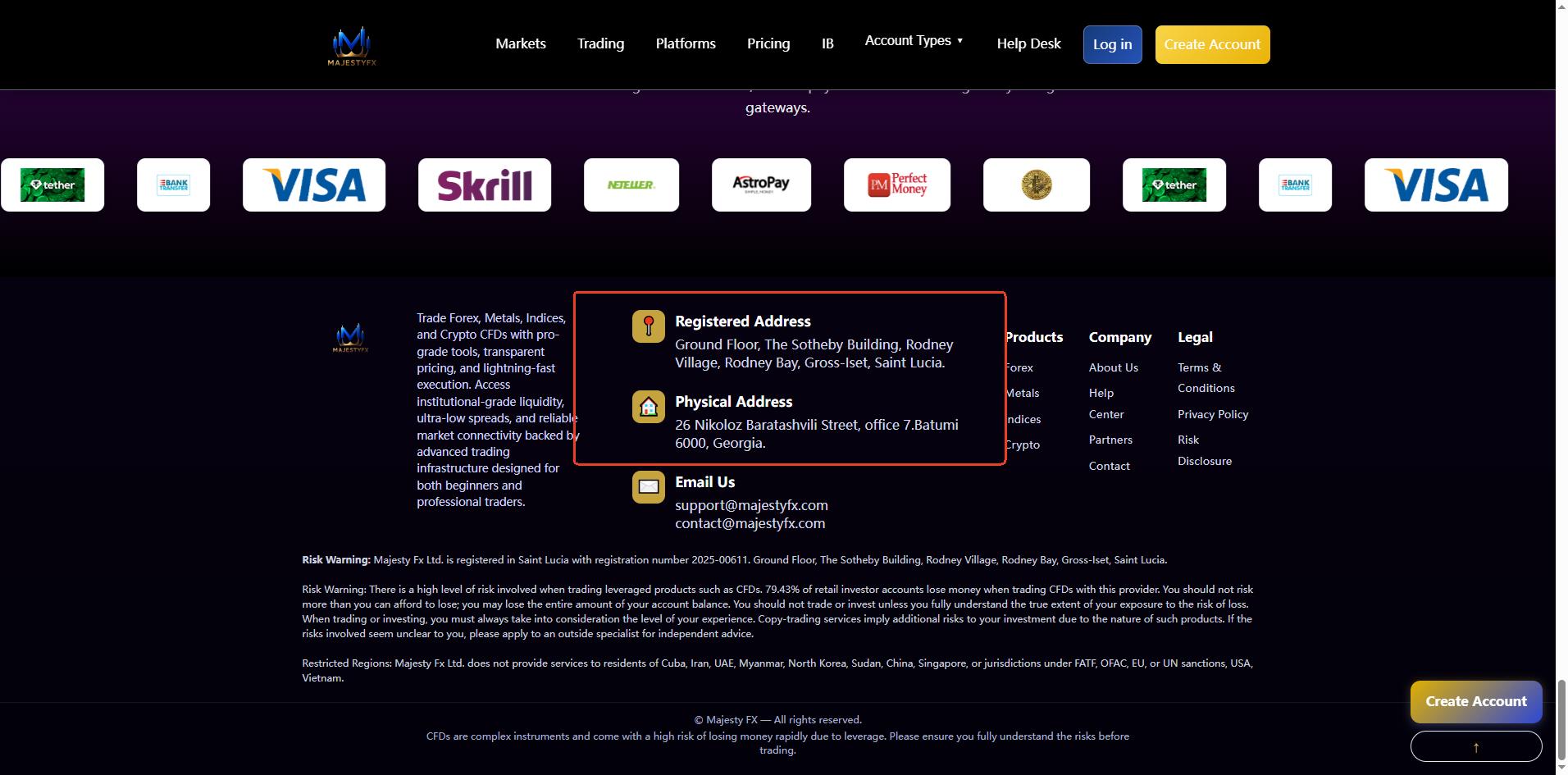Click the Legal column heading
This screenshot has height=775, width=1568.
(1195, 337)
